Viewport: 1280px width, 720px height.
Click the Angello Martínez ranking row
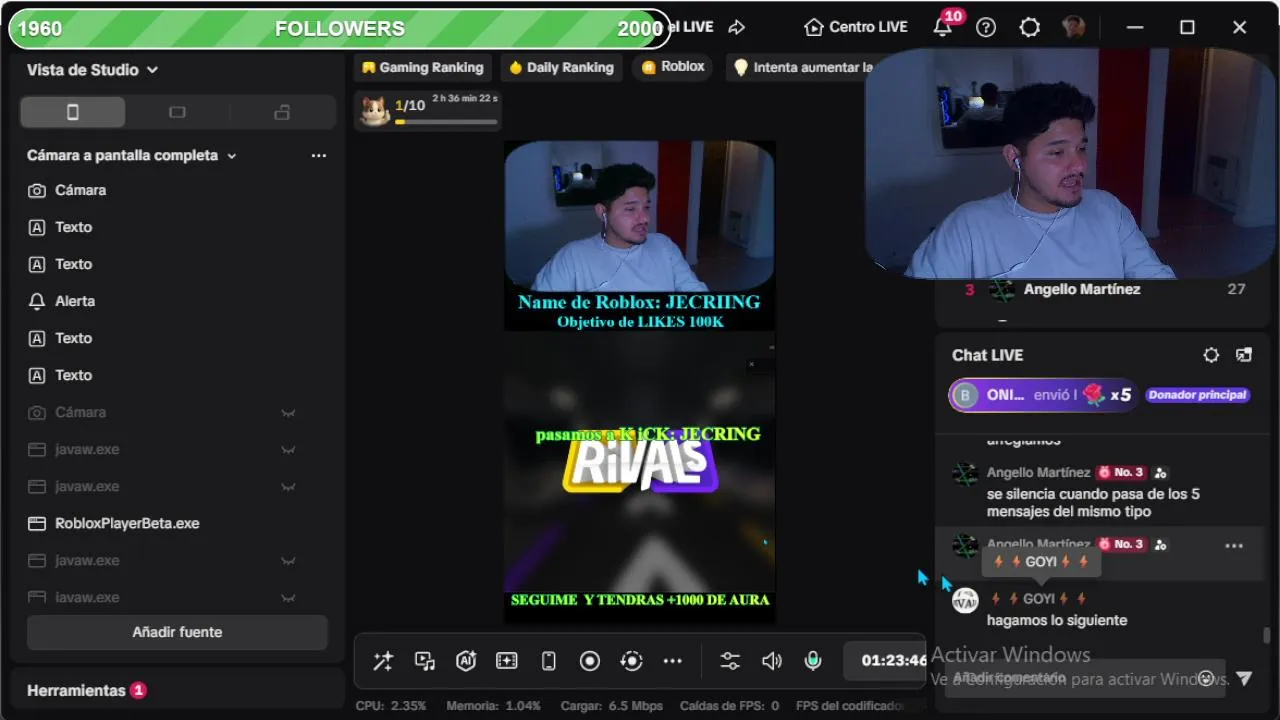click(1105, 289)
